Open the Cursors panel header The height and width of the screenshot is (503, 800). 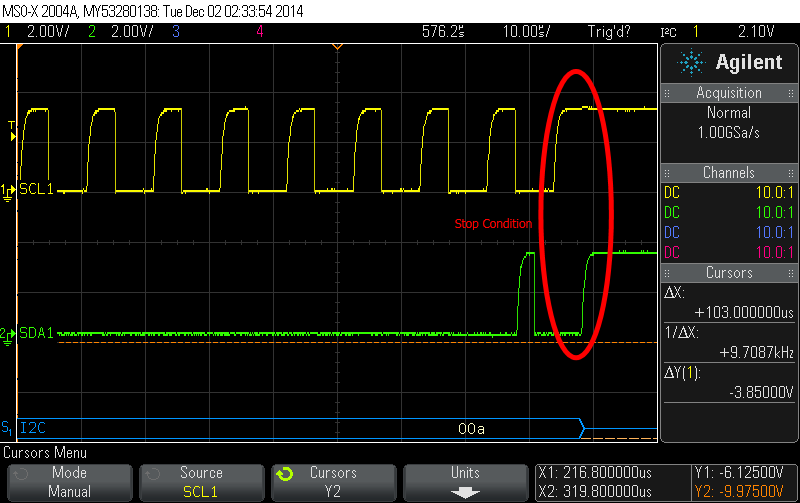[729, 272]
